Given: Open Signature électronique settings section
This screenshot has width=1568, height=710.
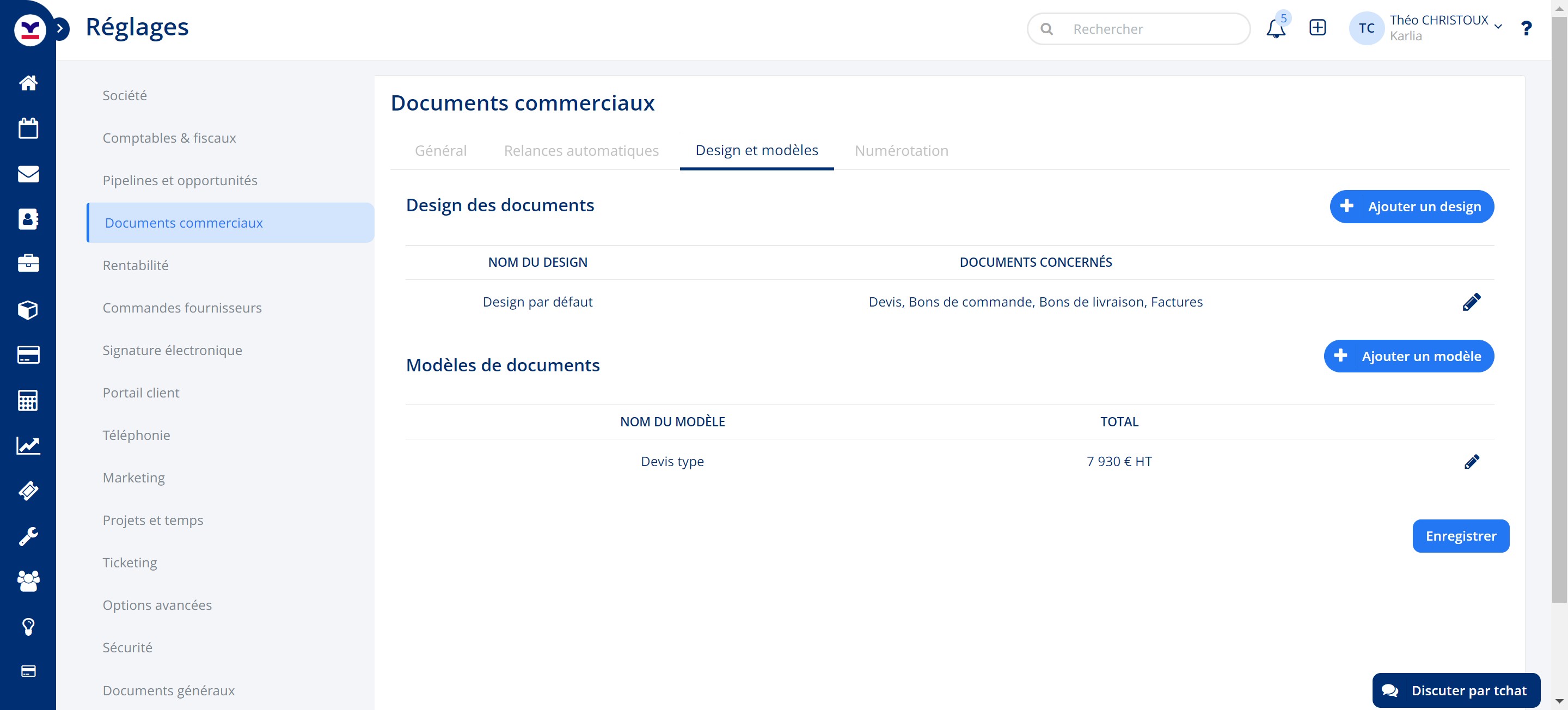Looking at the screenshot, I should coord(172,350).
